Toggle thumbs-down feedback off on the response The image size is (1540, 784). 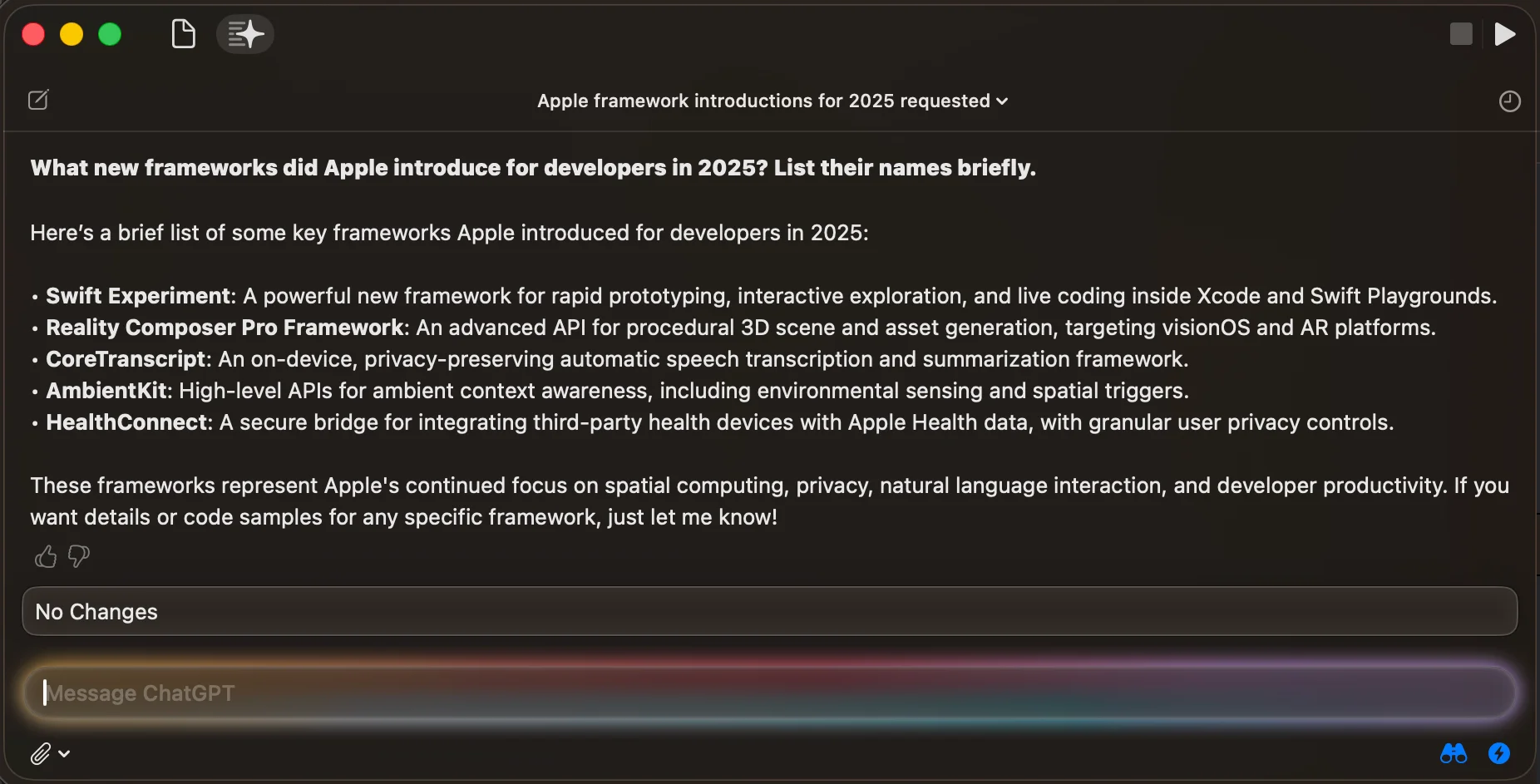(x=77, y=556)
